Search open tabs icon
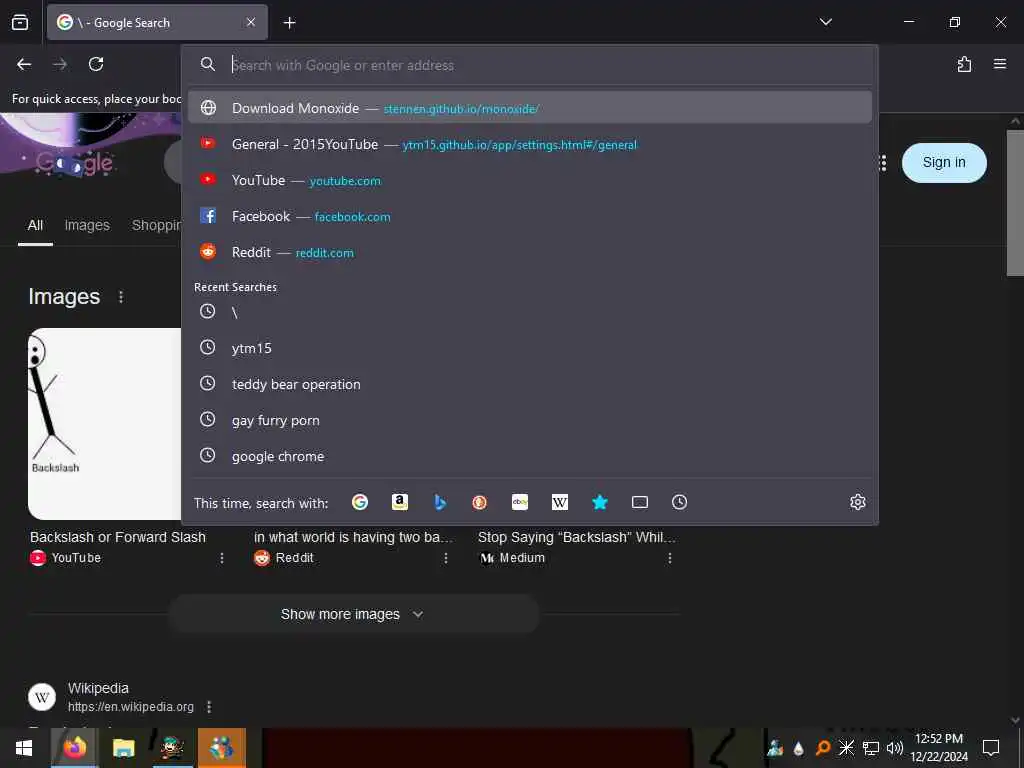The width and height of the screenshot is (1024, 768). tap(640, 502)
